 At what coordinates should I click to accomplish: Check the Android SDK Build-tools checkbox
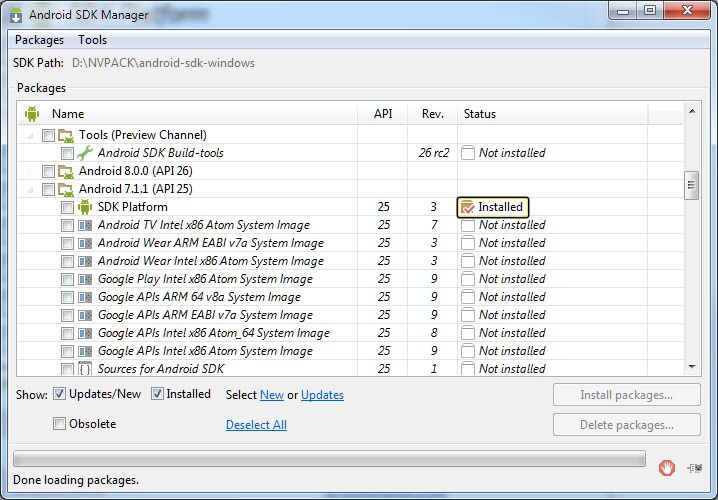67,153
